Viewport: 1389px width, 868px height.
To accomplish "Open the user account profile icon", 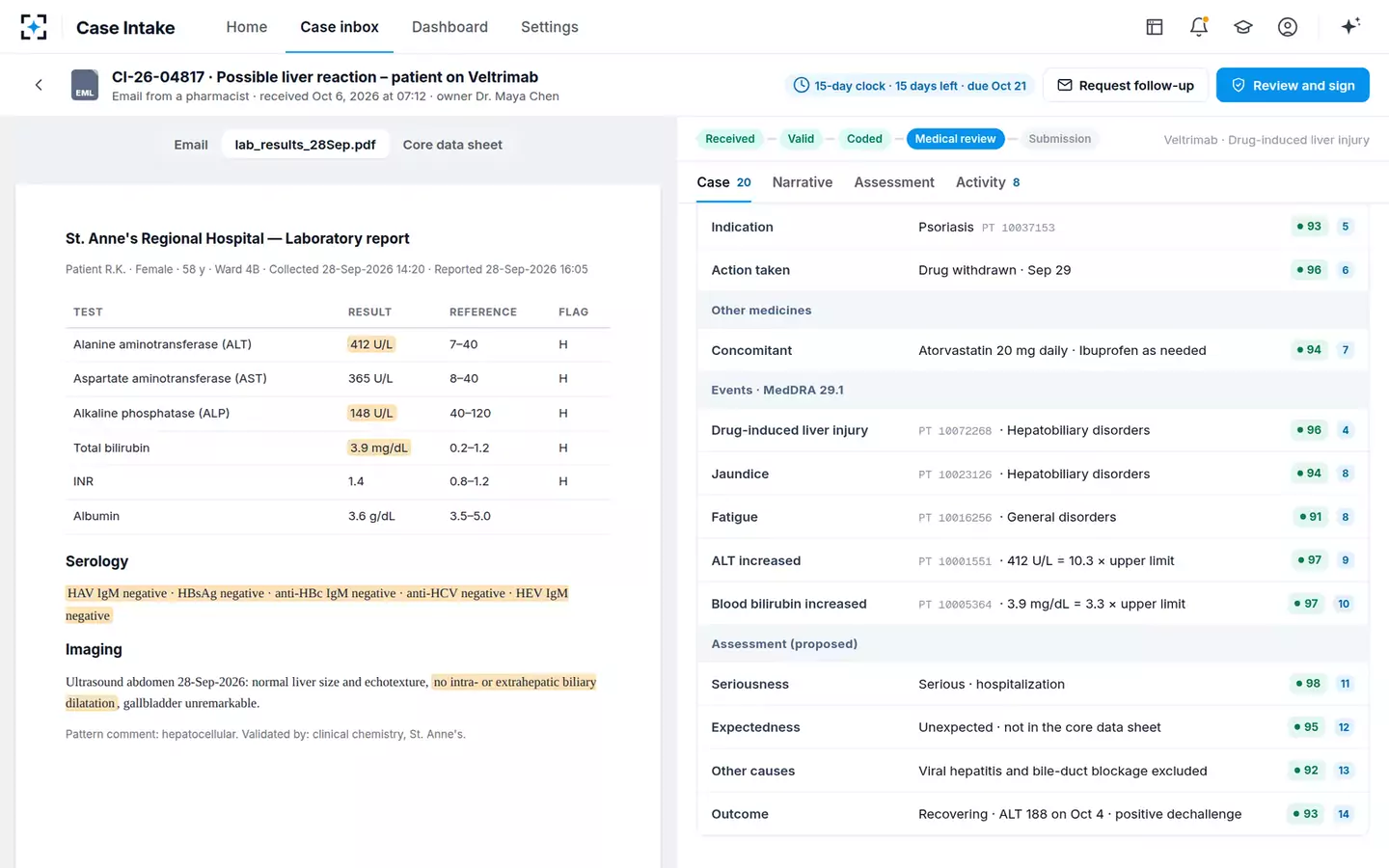I will [x=1288, y=27].
